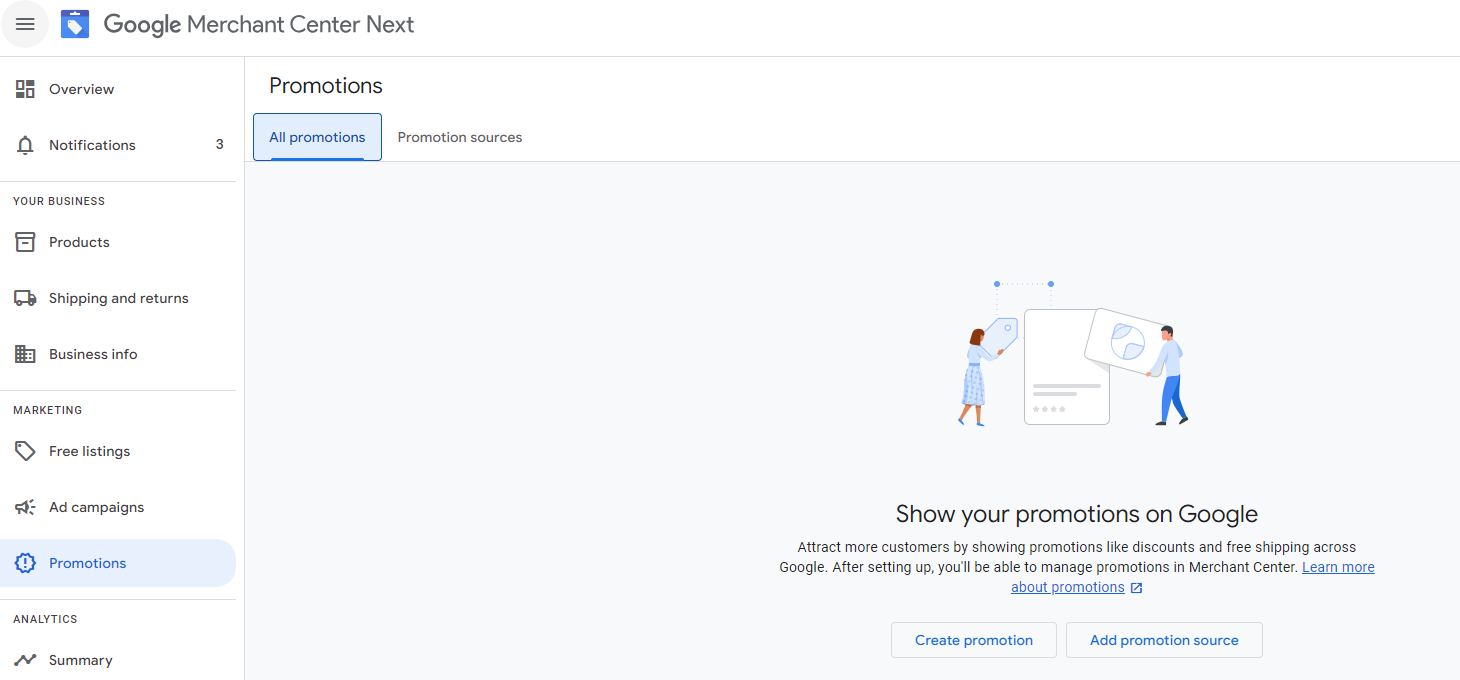Click the Create promotion button

(x=973, y=639)
